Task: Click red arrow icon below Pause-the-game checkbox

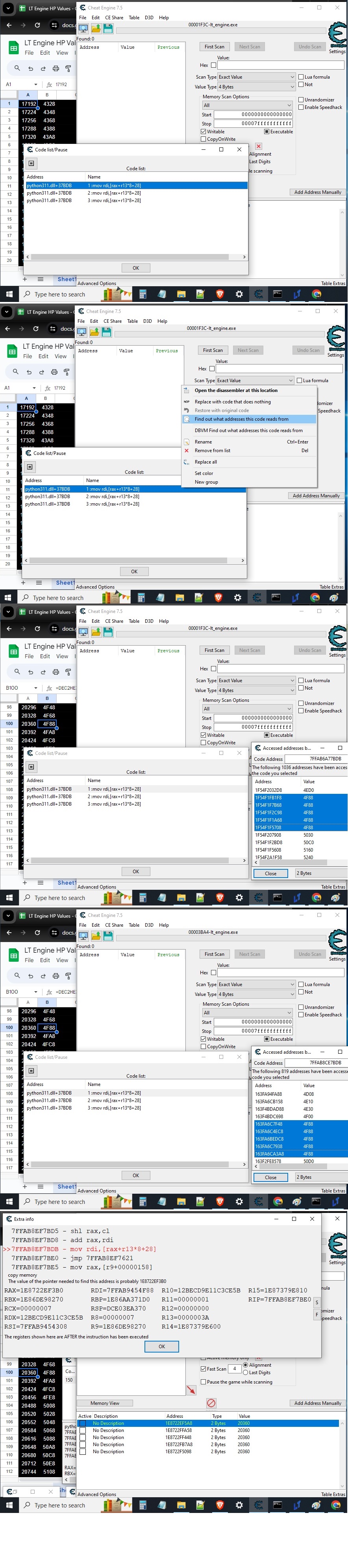Action: pos(191,1389)
